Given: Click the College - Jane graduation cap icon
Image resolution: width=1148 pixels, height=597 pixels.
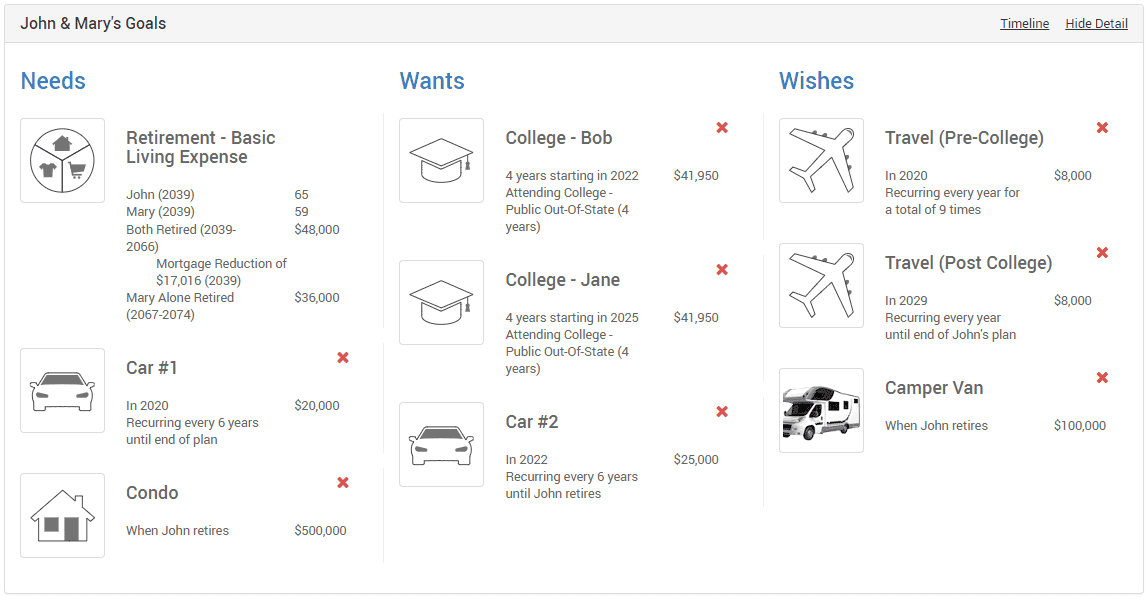Looking at the screenshot, I should 441,303.
